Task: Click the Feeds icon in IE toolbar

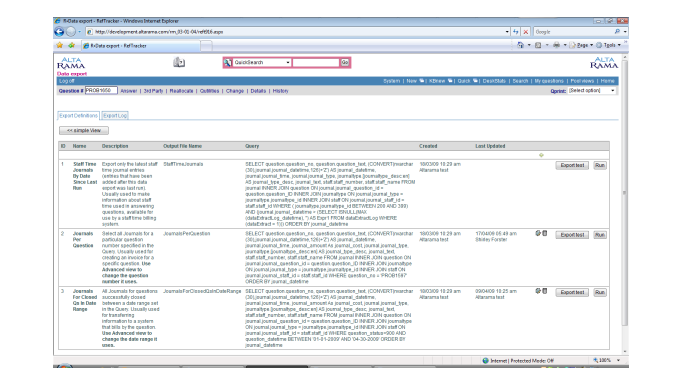Action: point(538,45)
